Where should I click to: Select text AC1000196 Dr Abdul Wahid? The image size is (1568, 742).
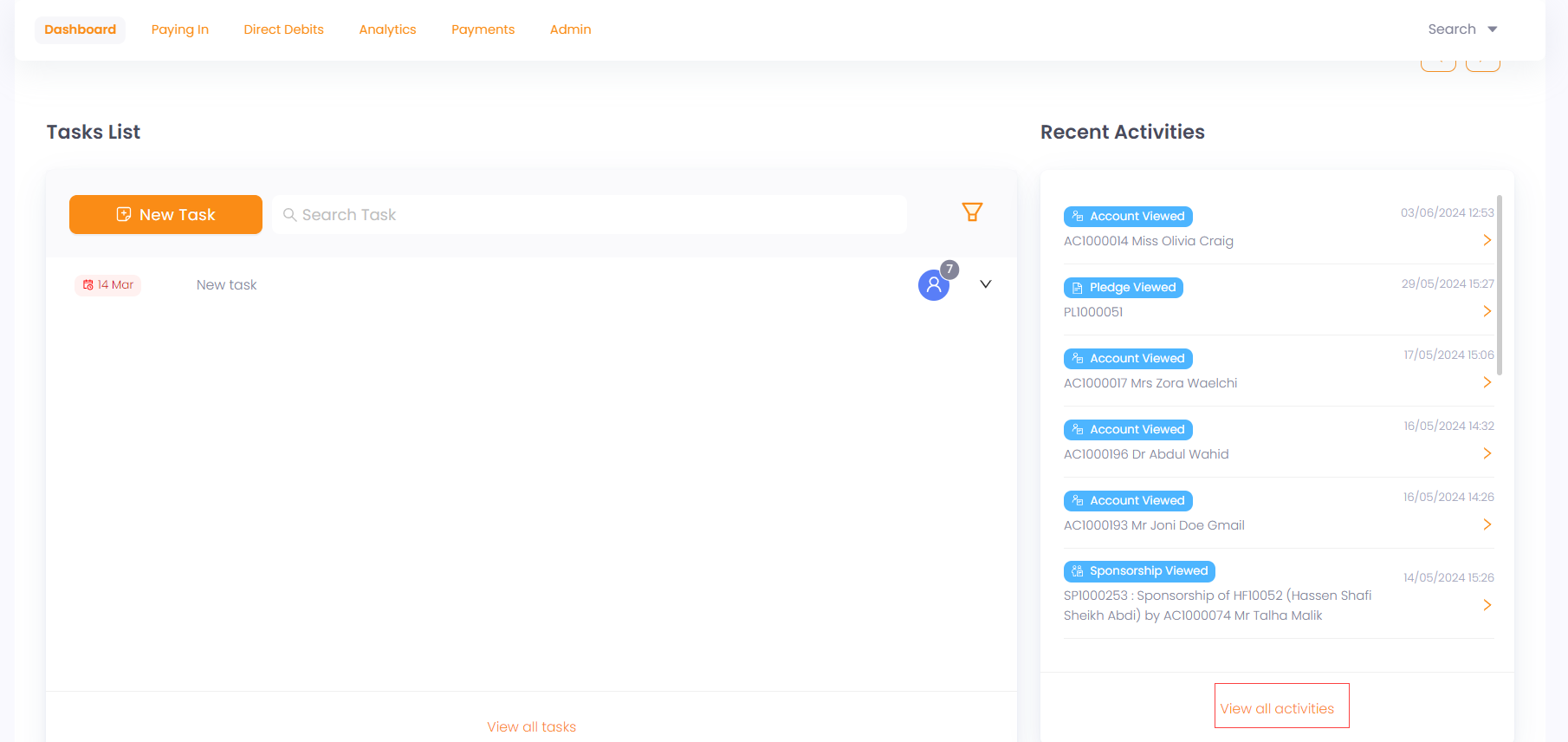coord(1146,454)
